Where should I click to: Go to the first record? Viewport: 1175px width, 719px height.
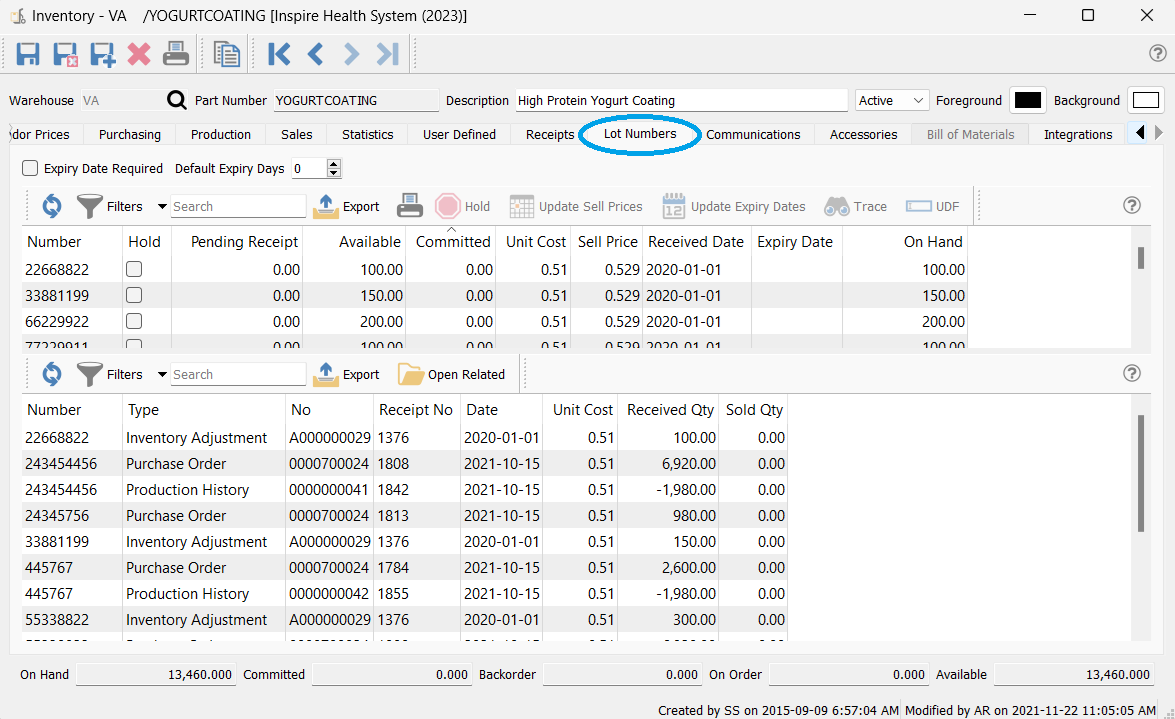(x=279, y=54)
